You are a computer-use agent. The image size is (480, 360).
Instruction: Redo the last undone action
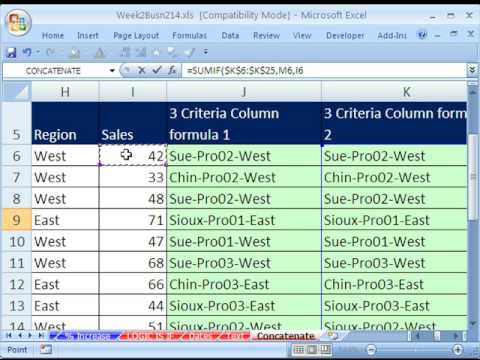click(x=51, y=52)
